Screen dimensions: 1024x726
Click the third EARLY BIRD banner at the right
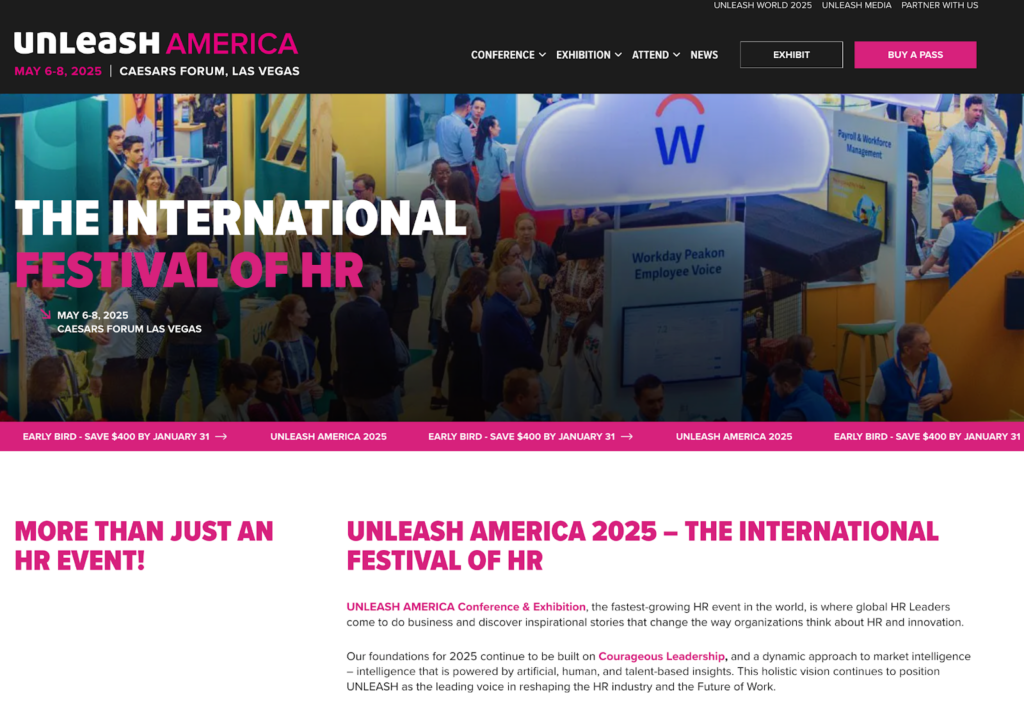click(927, 436)
